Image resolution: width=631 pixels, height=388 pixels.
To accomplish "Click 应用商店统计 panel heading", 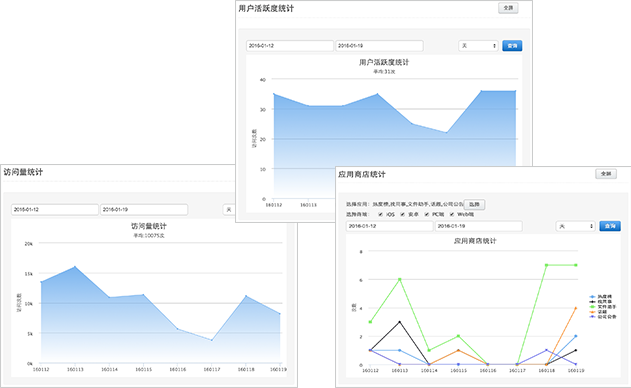I will point(362,174).
